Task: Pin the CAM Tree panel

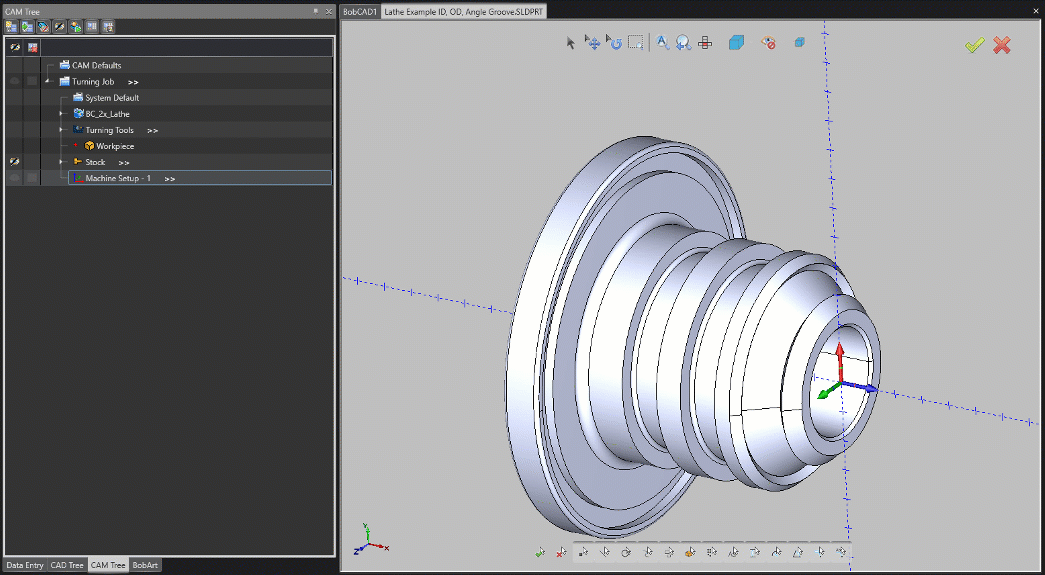Action: (x=316, y=11)
